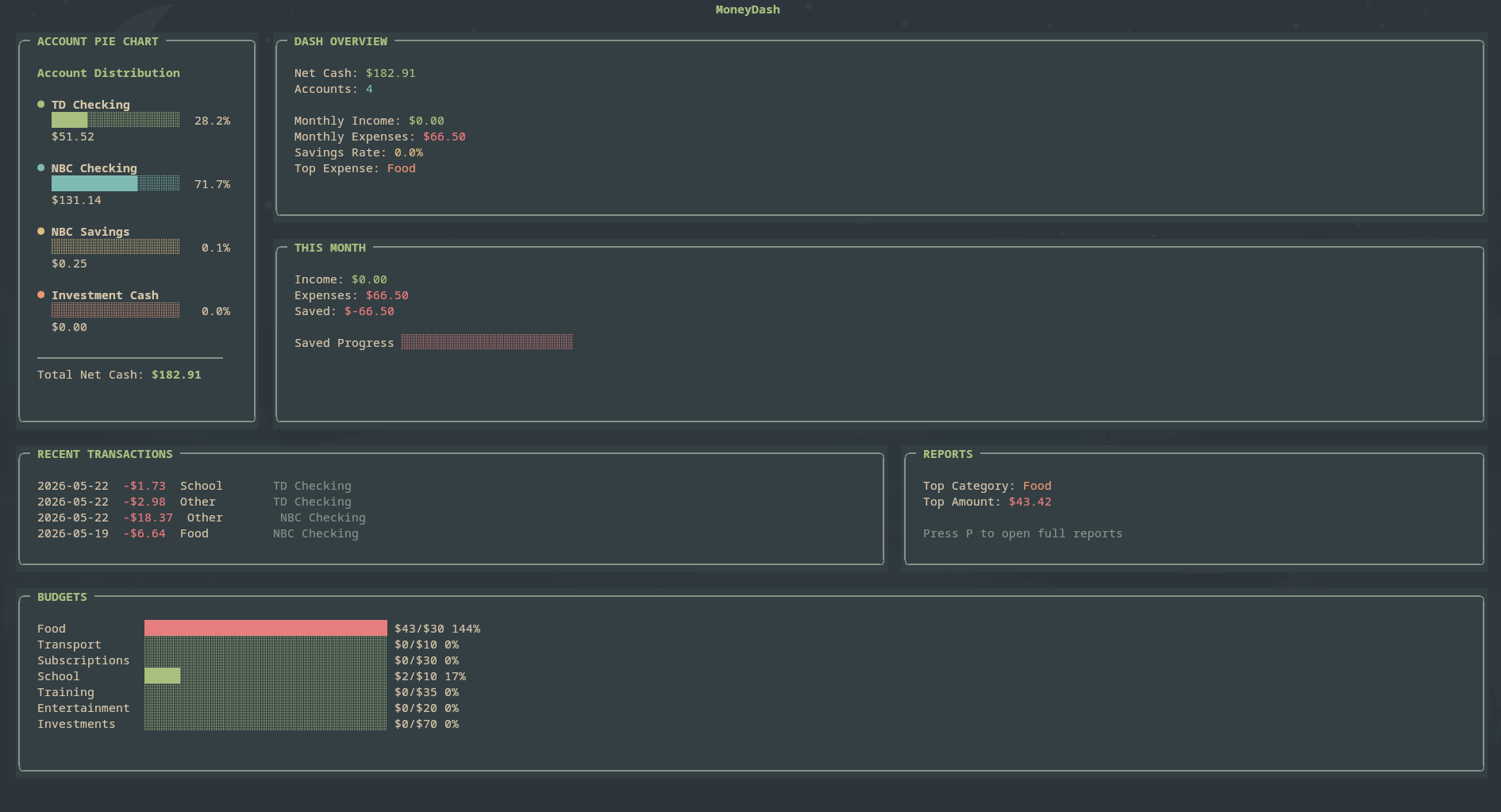Select the -$1.73 School transaction row
Image resolution: width=1501 pixels, height=812 pixels.
click(194, 486)
